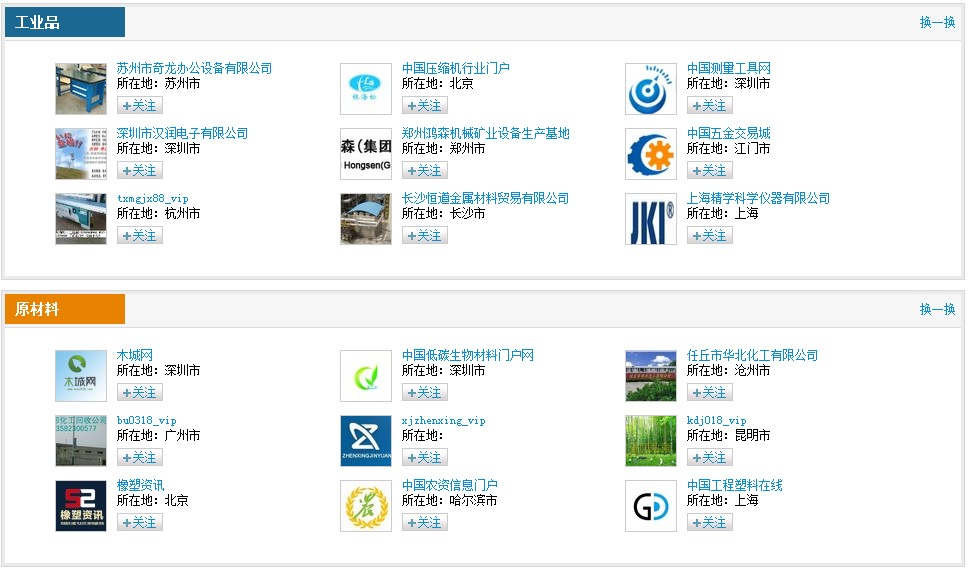This screenshot has height=570, width=968.
Task: Click the JKI logo of 上海精学科学仪器
Action: click(x=650, y=219)
